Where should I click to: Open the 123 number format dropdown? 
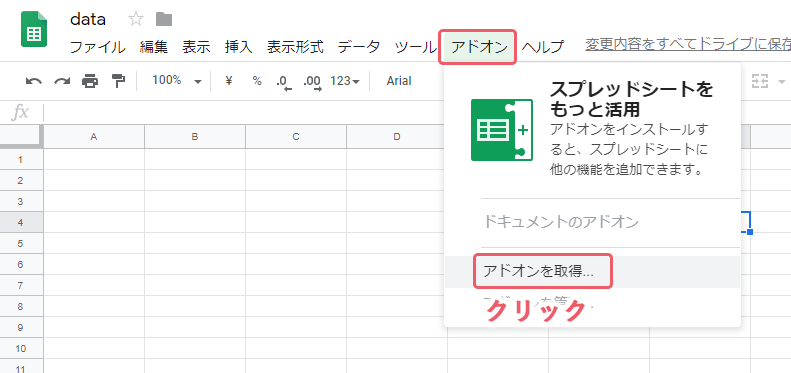point(345,80)
